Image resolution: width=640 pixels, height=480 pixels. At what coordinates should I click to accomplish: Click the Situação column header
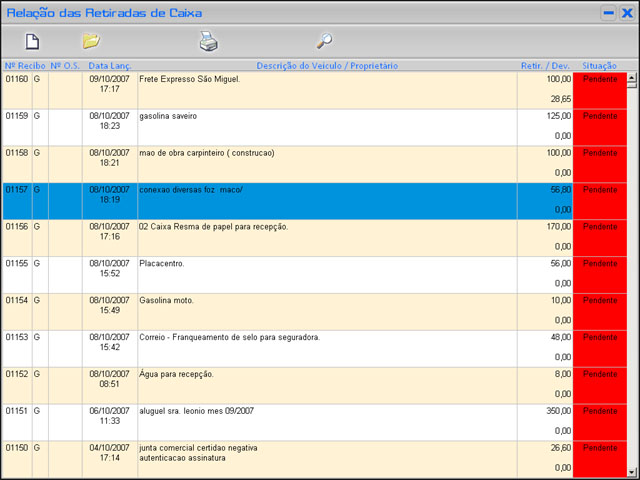(x=599, y=65)
